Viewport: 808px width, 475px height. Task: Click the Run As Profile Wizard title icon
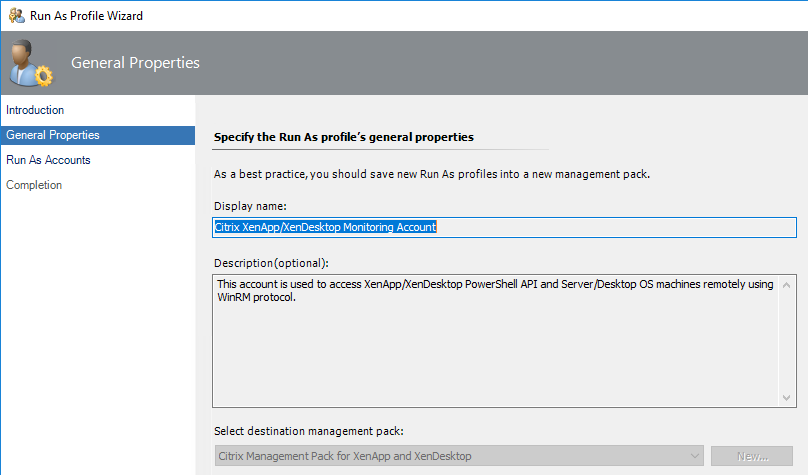[x=16, y=16]
